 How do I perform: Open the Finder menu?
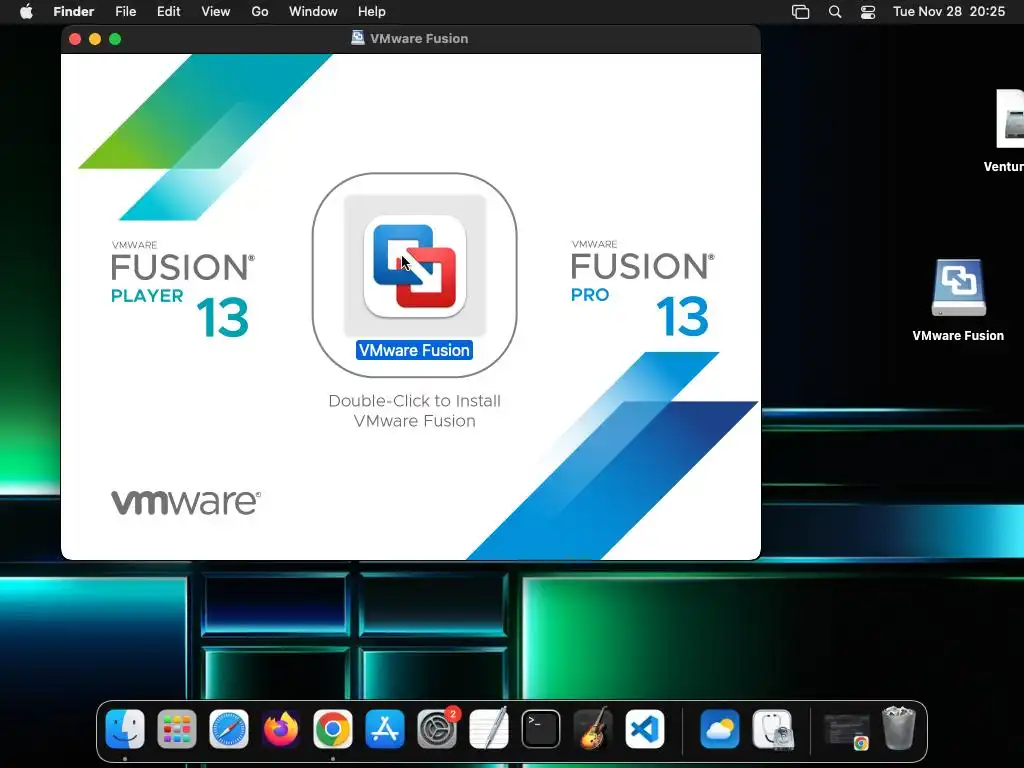click(x=73, y=12)
